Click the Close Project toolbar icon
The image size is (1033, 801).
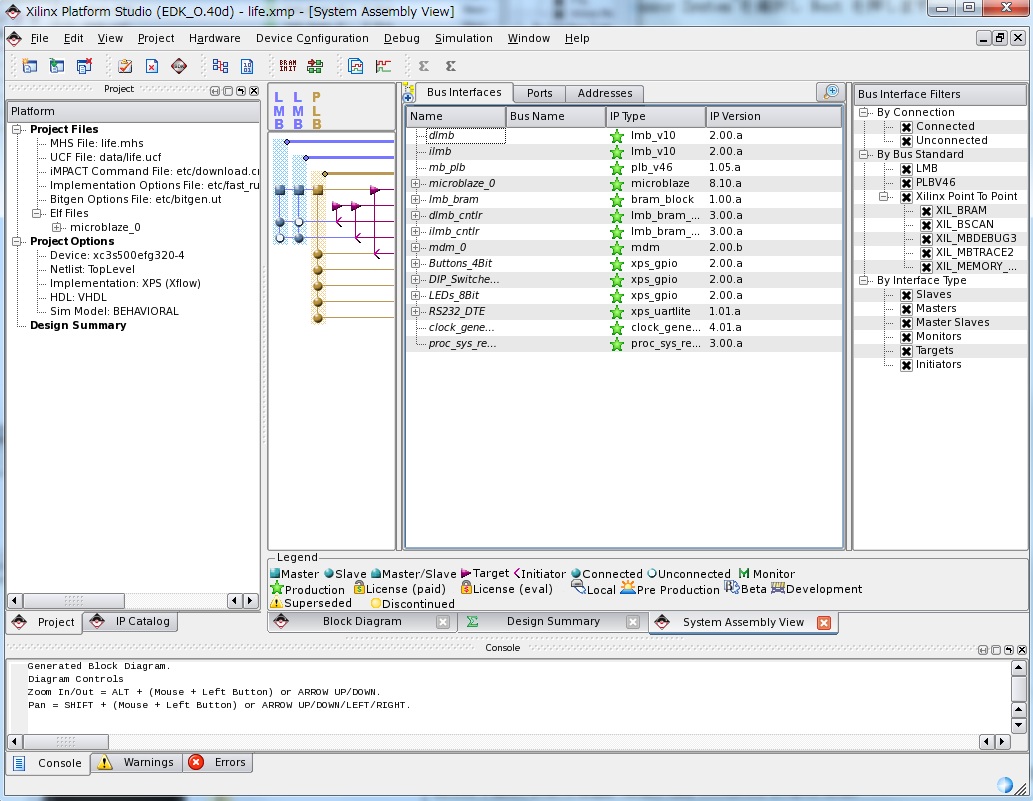tap(84, 66)
